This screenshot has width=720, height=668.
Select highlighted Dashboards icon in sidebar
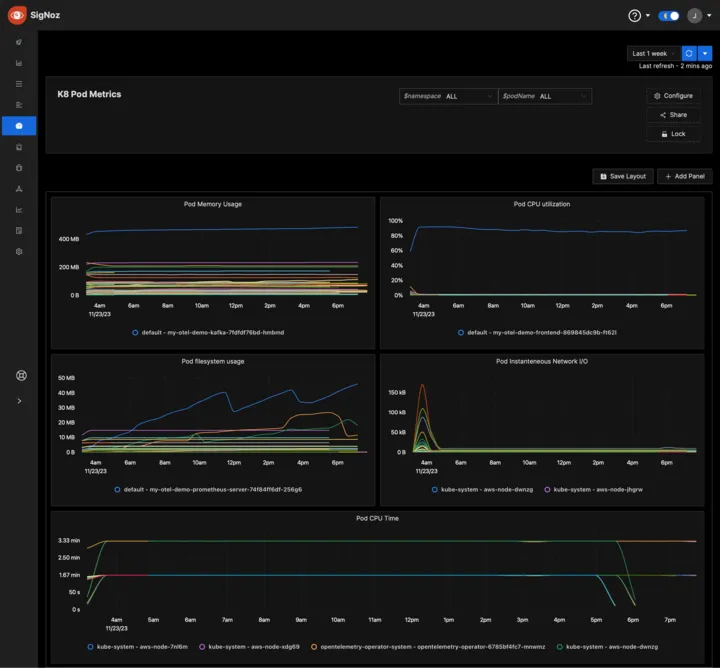click(x=19, y=126)
